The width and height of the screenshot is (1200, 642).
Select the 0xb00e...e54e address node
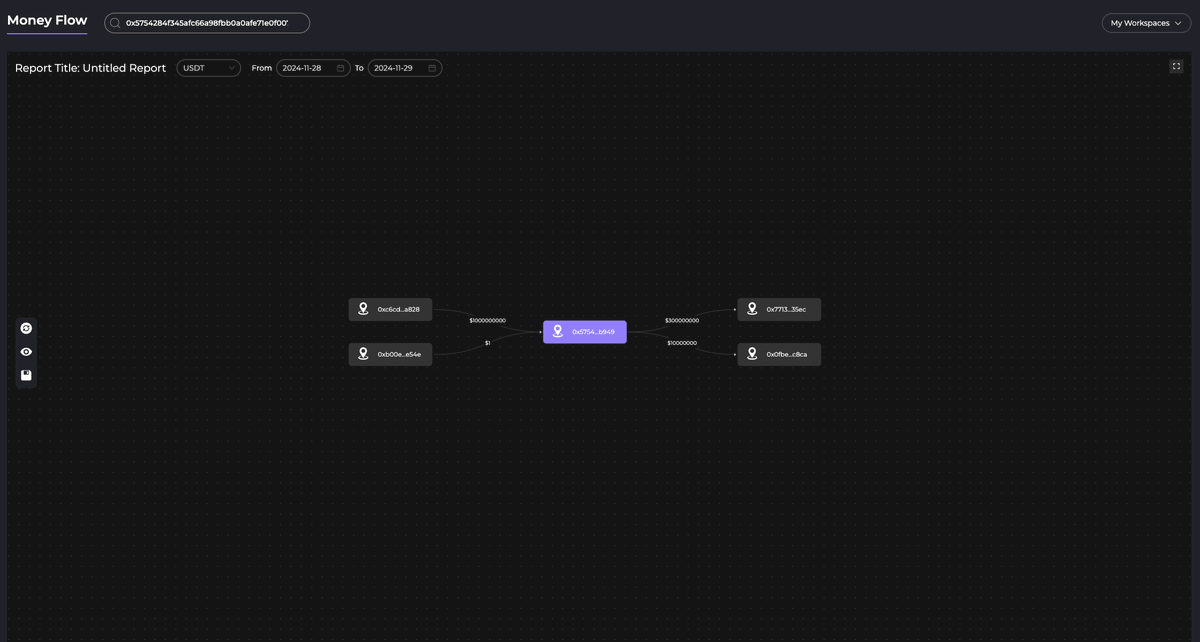[399, 354]
